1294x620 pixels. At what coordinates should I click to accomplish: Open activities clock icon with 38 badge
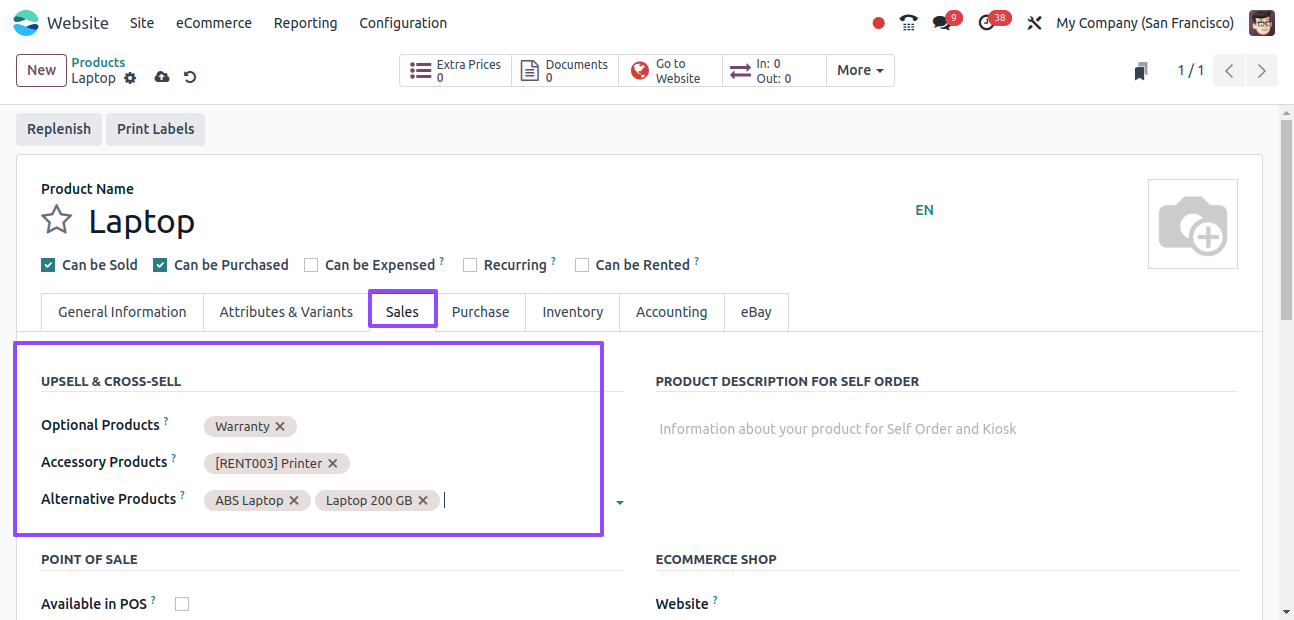(x=987, y=22)
